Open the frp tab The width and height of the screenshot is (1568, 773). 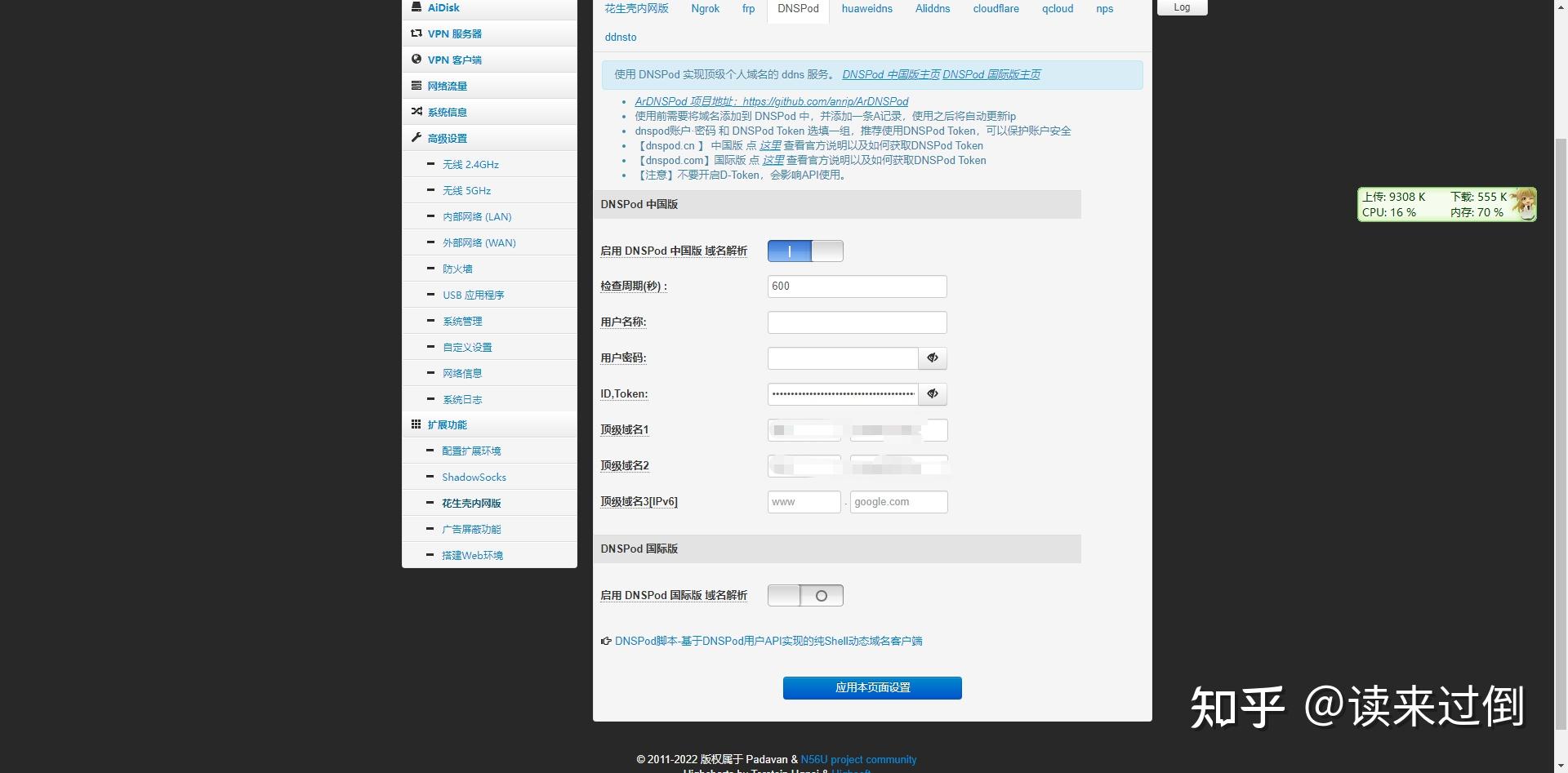[x=748, y=9]
